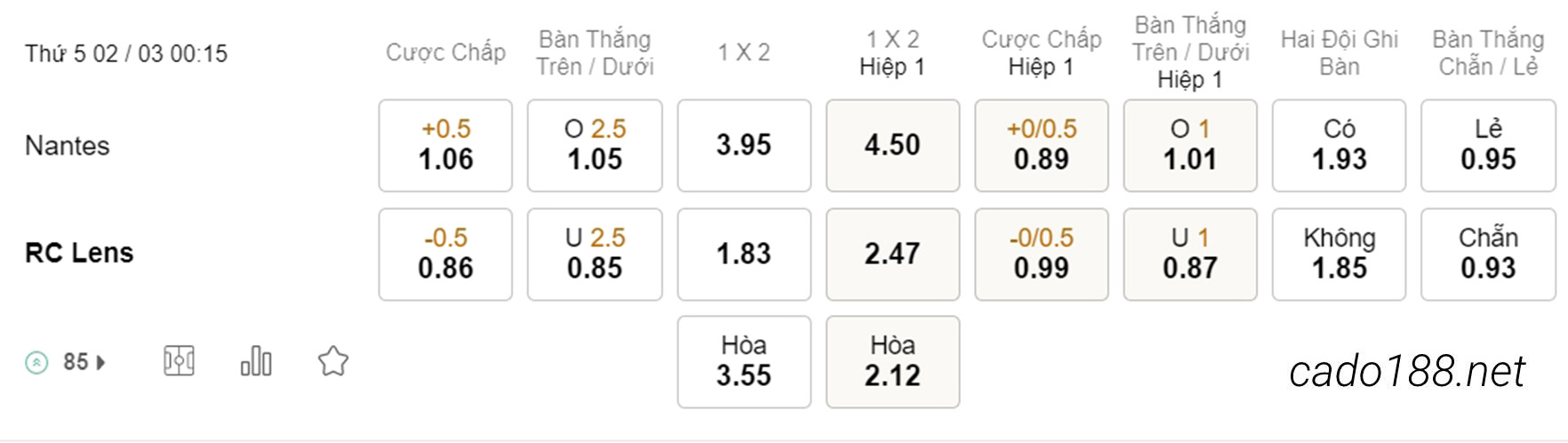Toggle the star favorite icon
This screenshot has height=443, width=1568.
tap(333, 361)
